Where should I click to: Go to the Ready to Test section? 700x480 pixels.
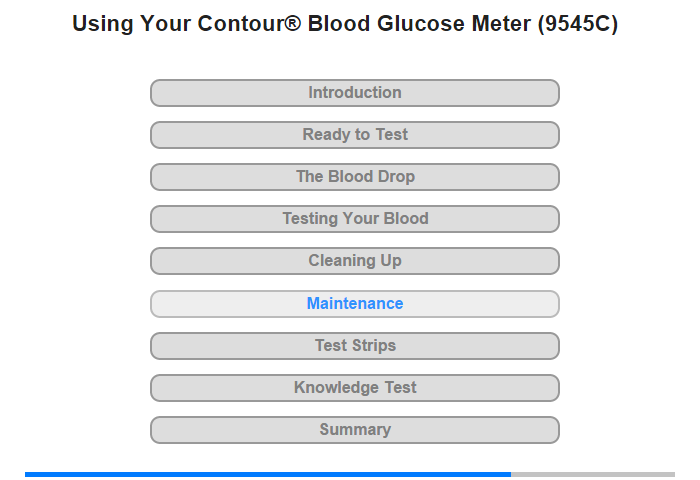(354, 135)
